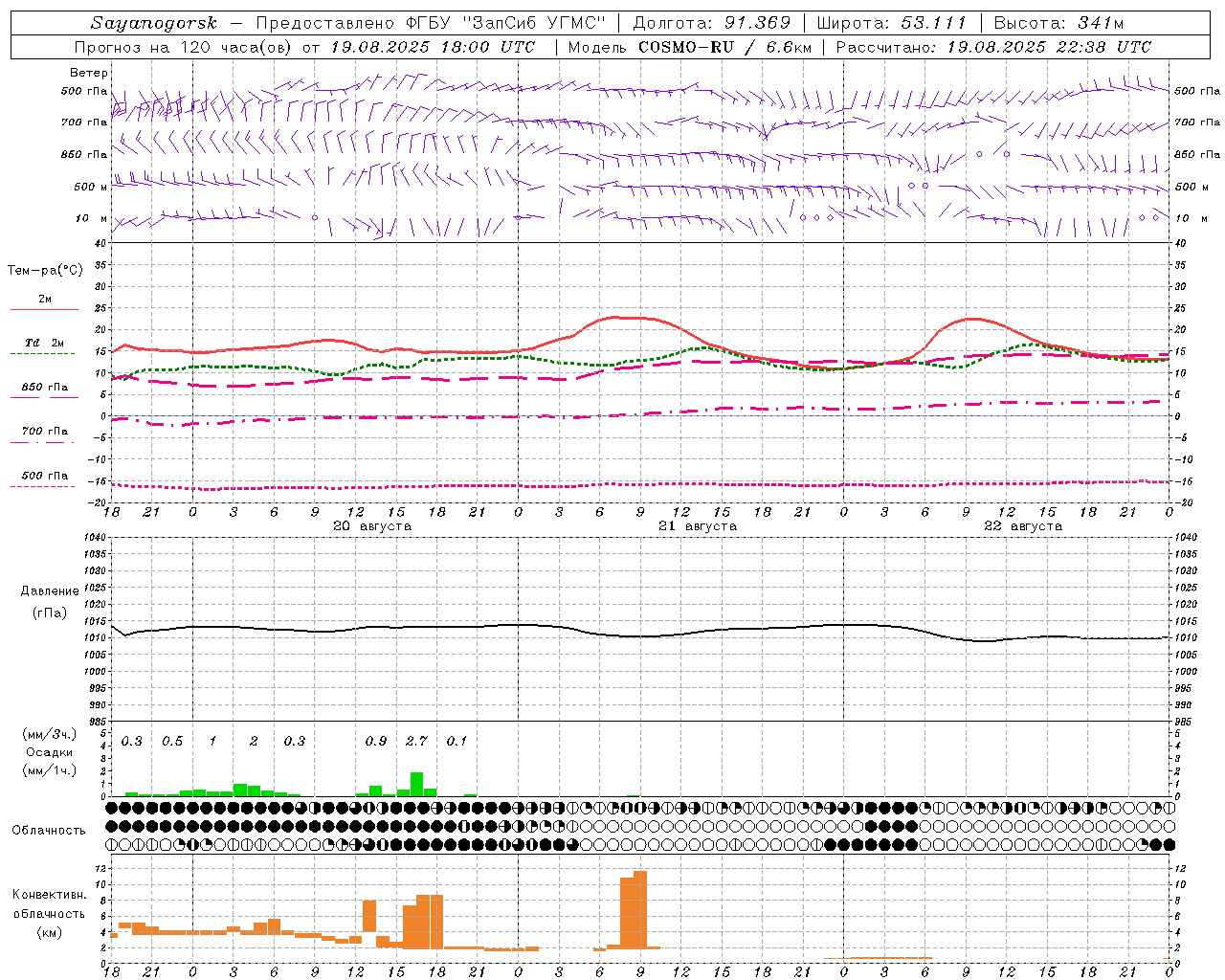Click the 'Тем-ра(°C)' temperature panel label
The width and height of the screenshot is (1225, 980).
45,271
